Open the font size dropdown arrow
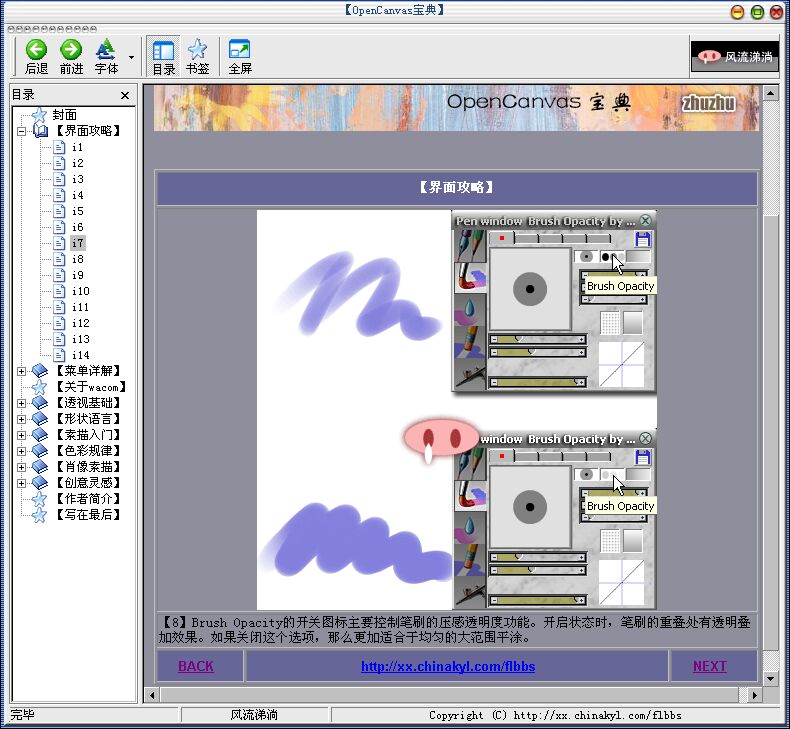 point(131,57)
